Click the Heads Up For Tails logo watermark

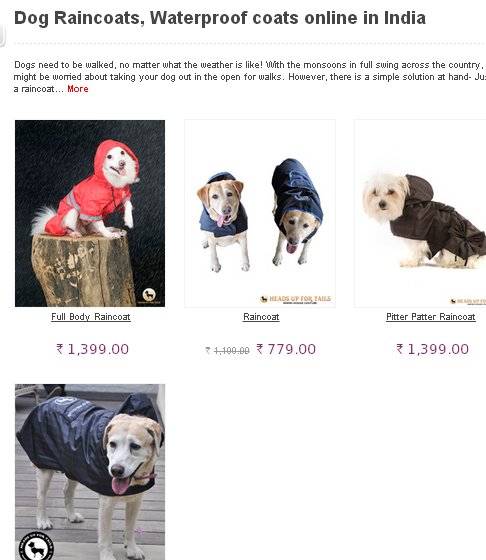295,299
